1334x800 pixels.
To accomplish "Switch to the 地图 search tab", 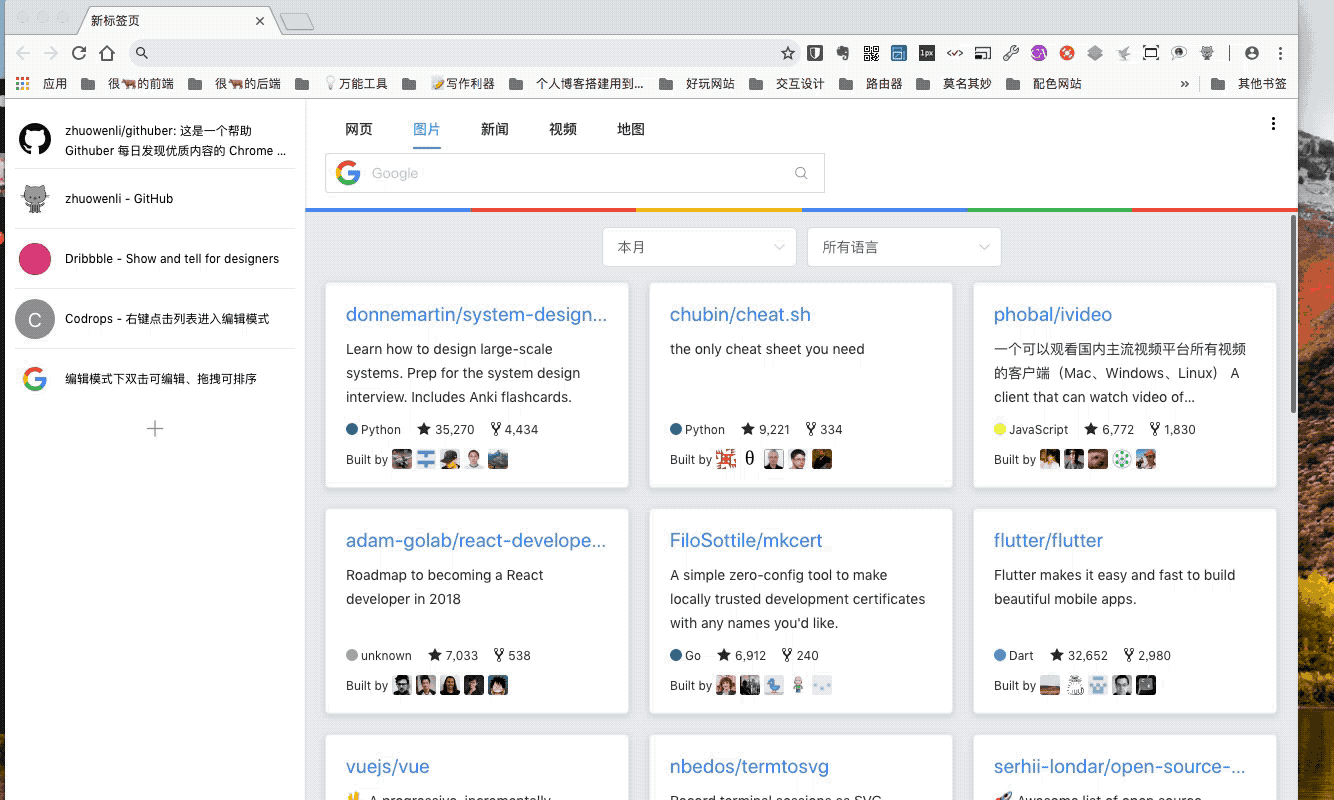I will (x=631, y=129).
